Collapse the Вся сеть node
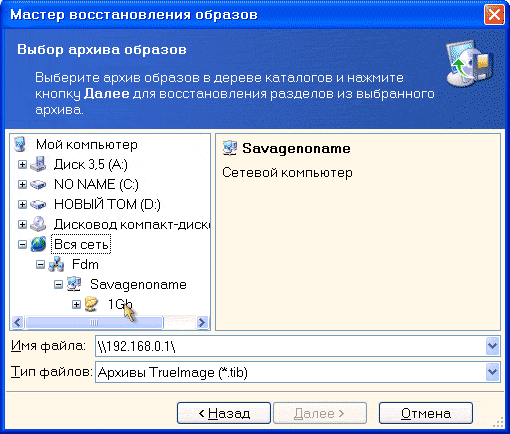The image size is (510, 434). click(22, 245)
